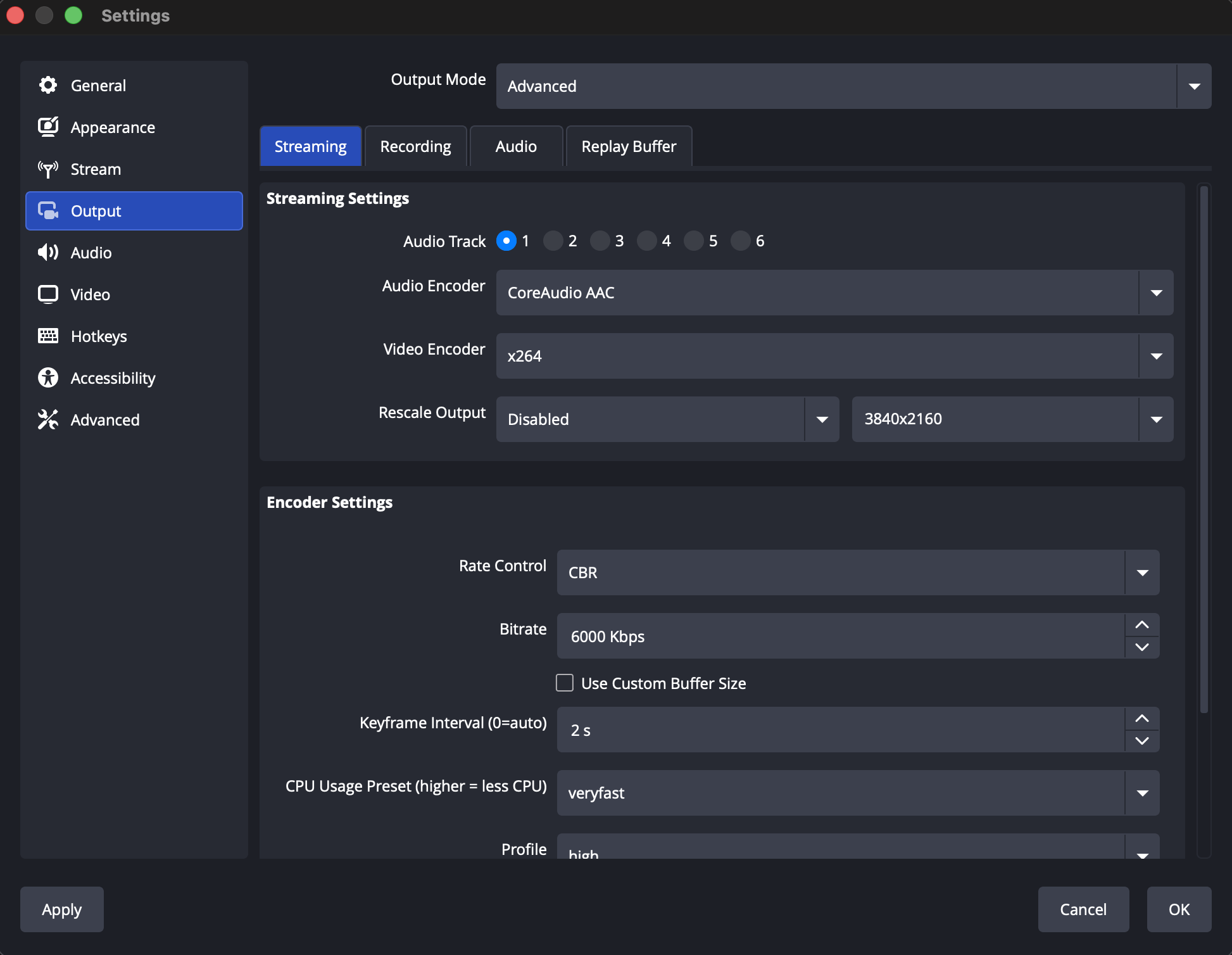1232x955 pixels.
Task: Click the Video monitor icon
Action: pyautogui.click(x=48, y=294)
